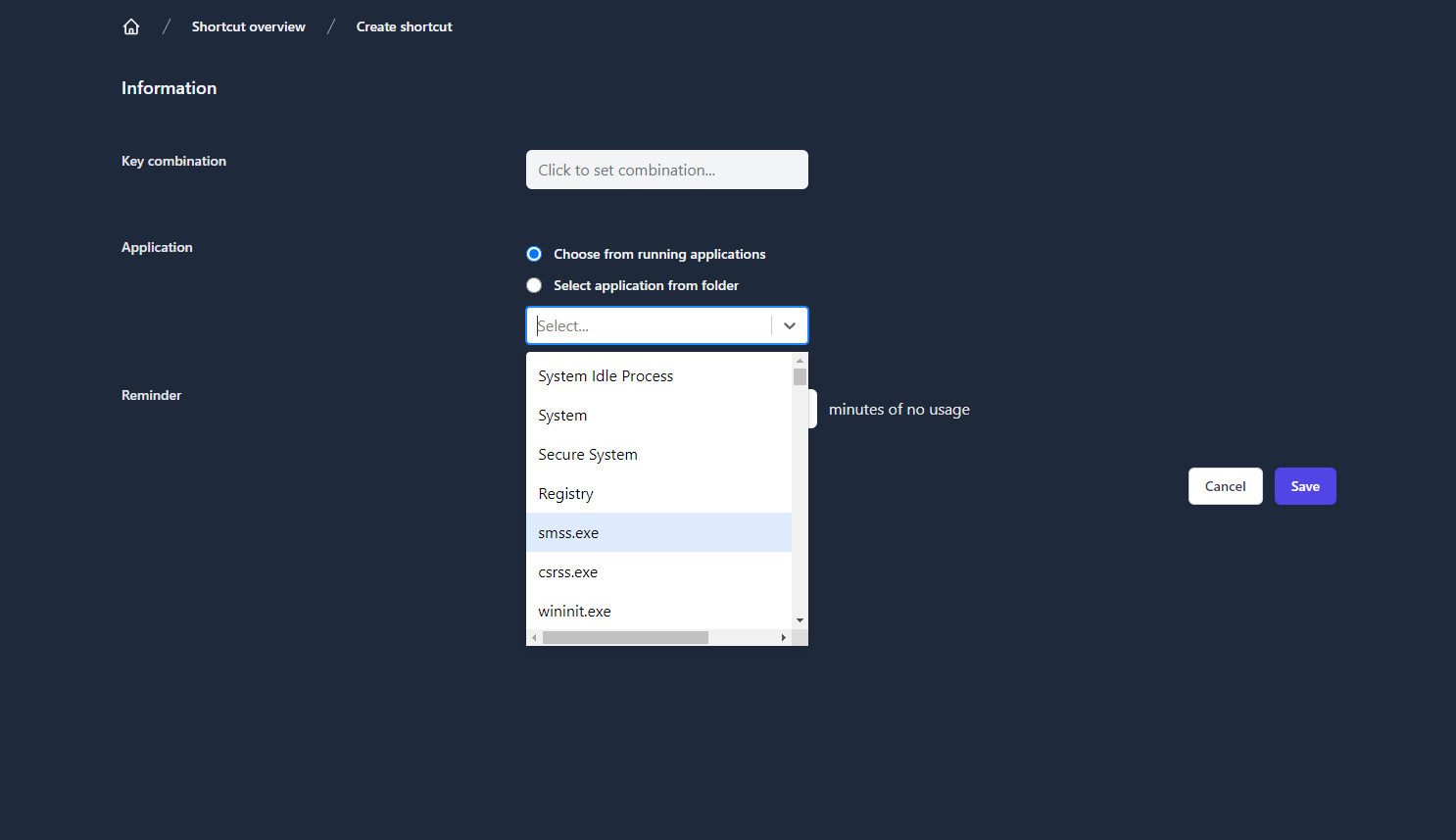Viewport: 1456px width, 840px height.
Task: Click the key combination input field
Action: (x=667, y=170)
